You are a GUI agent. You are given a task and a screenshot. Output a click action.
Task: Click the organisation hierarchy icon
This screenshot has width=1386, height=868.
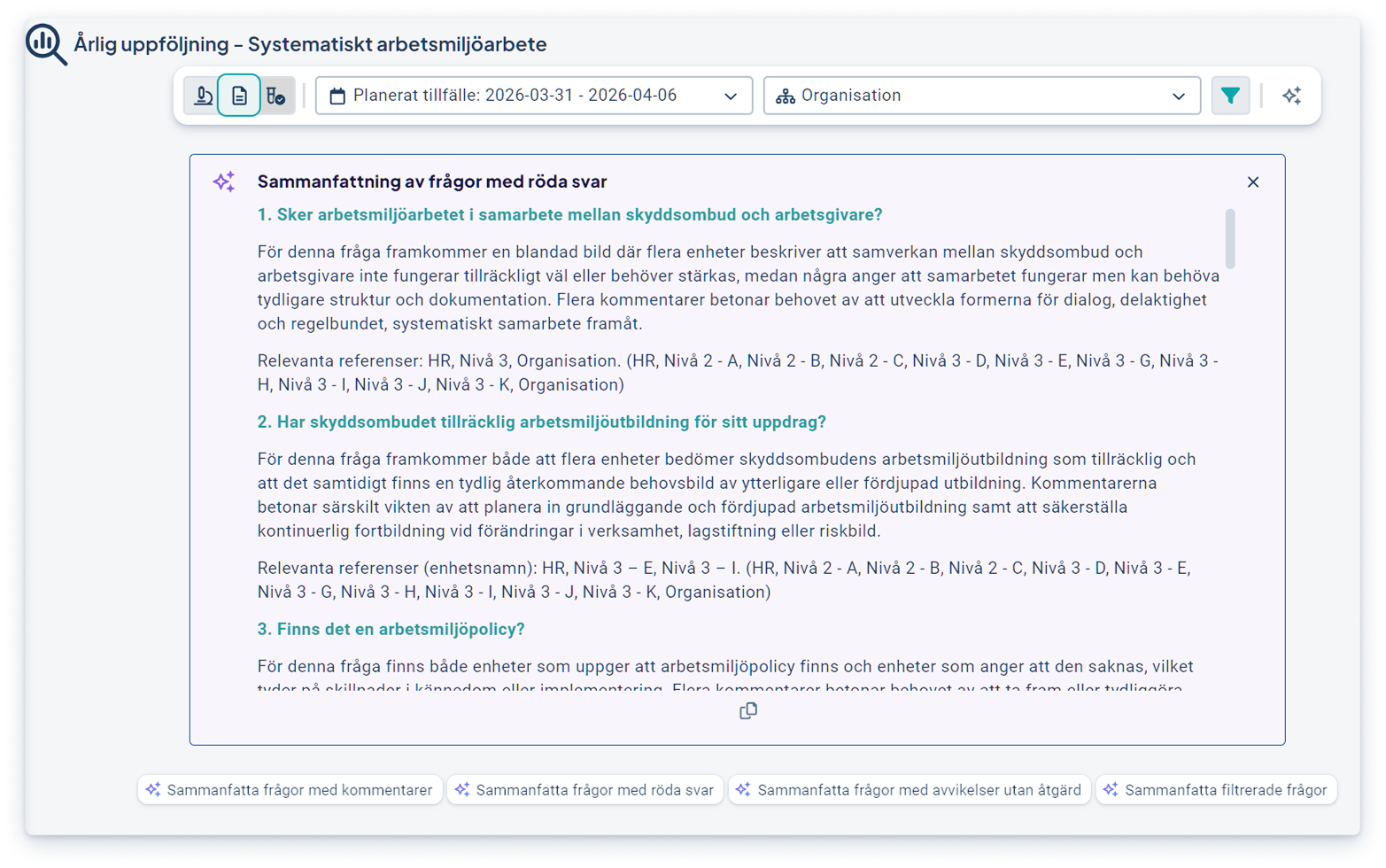tap(786, 96)
